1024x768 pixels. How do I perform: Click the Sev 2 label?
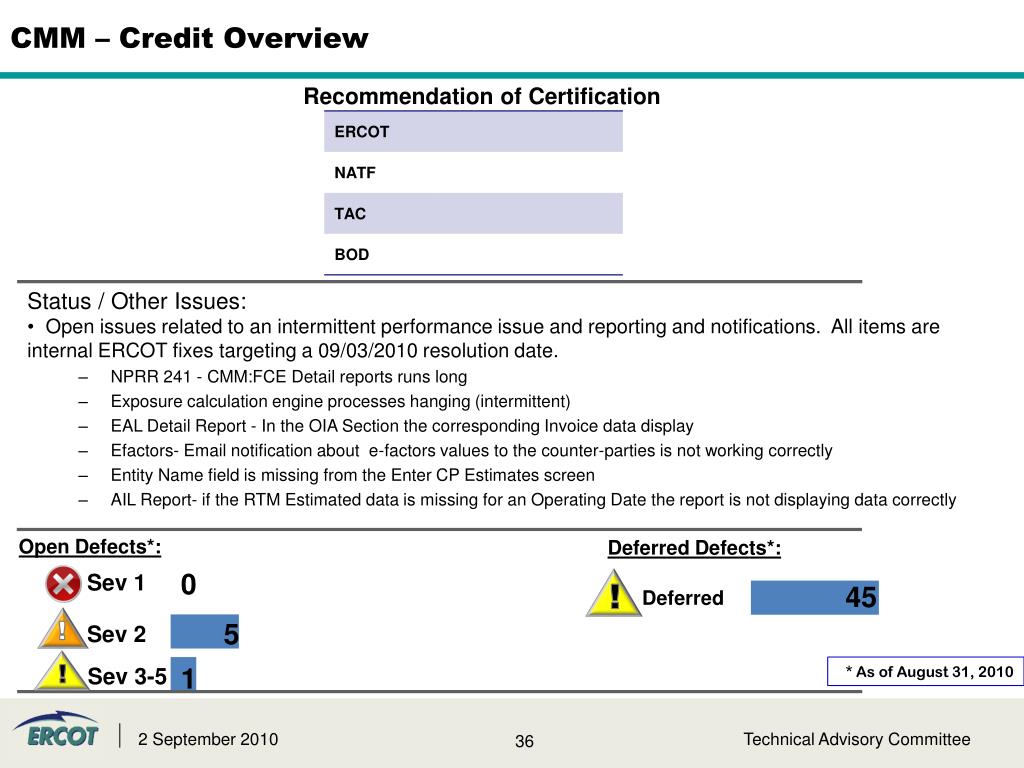tap(116, 634)
